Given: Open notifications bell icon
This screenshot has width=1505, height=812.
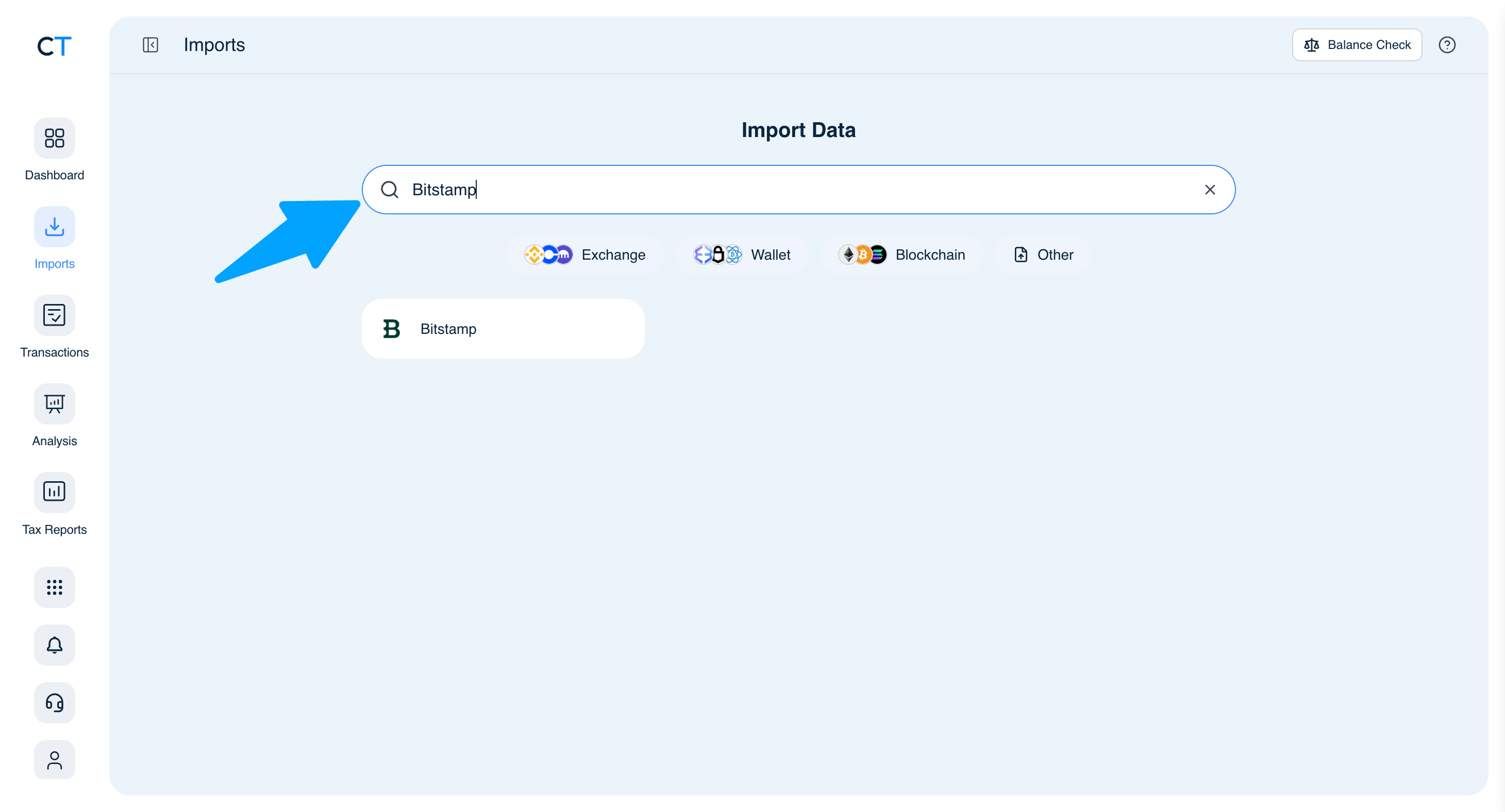Looking at the screenshot, I should coord(54,645).
